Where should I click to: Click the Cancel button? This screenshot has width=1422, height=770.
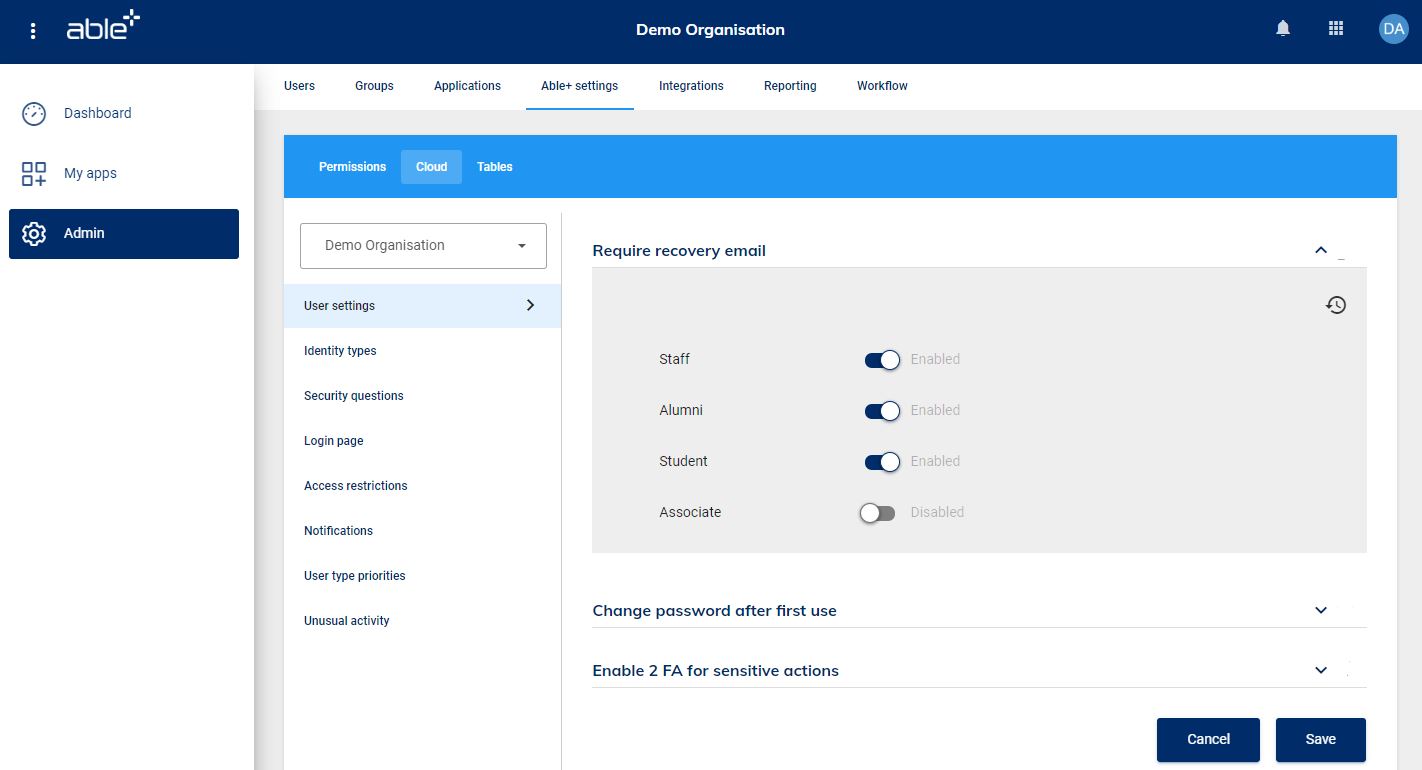[1208, 739]
